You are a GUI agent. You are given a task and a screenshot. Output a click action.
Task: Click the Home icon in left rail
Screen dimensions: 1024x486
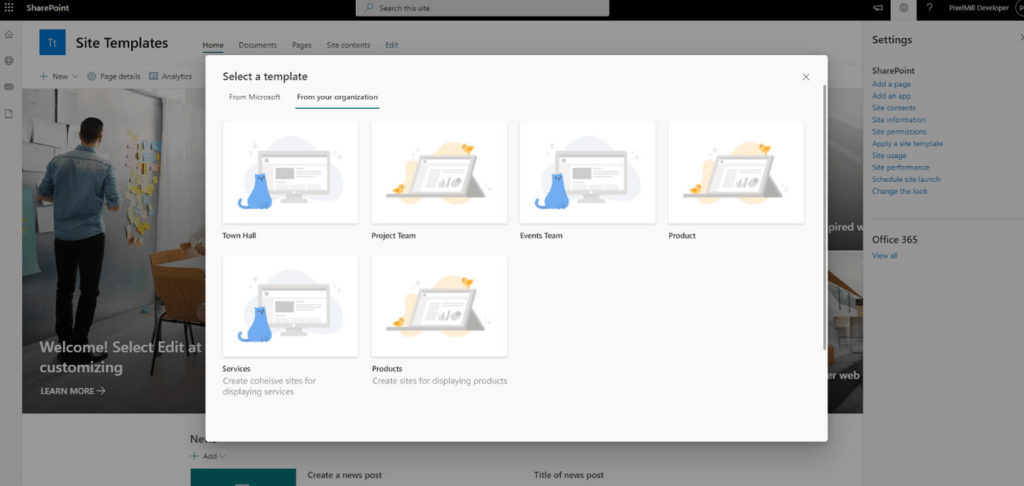click(x=9, y=35)
